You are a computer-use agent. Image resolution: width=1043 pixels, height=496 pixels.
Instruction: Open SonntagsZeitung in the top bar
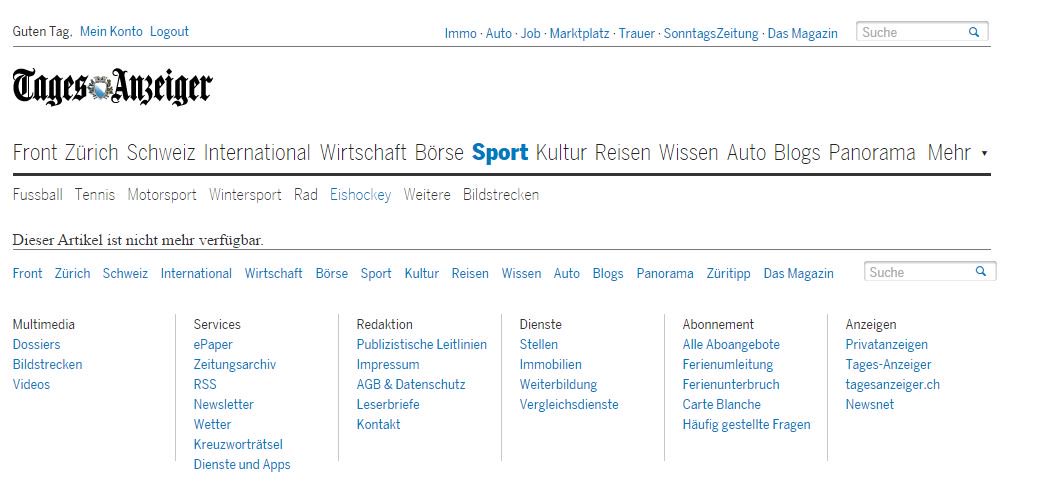click(710, 33)
